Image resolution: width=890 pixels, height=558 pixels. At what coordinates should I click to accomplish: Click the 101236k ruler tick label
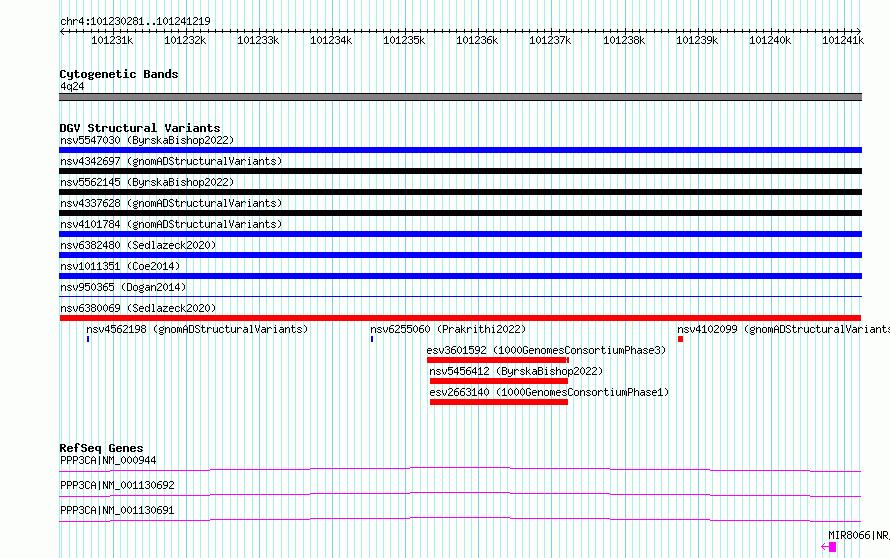477,40
